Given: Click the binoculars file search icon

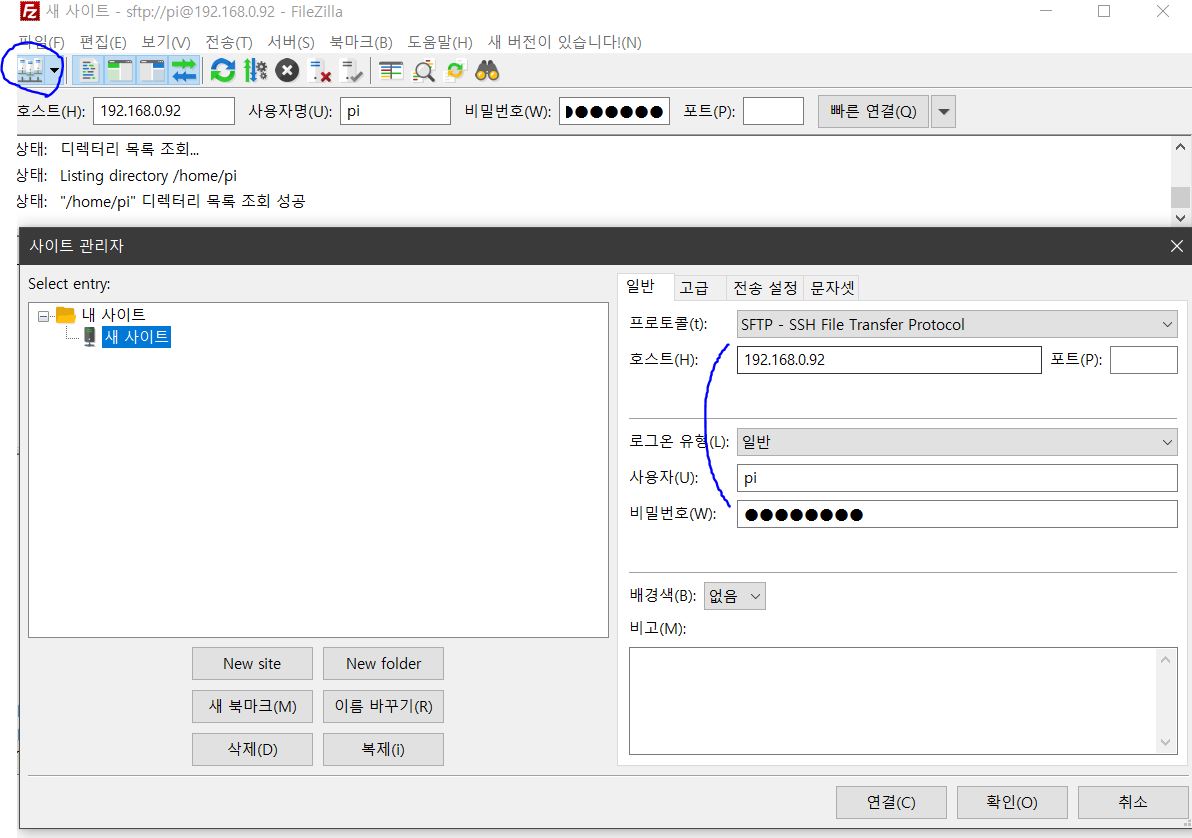Looking at the screenshot, I should point(487,71).
